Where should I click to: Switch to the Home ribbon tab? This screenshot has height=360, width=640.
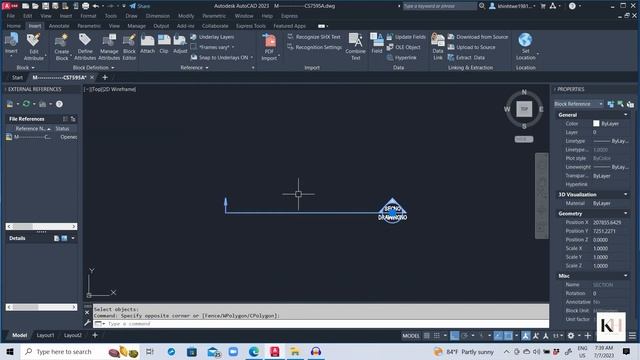[13, 26]
